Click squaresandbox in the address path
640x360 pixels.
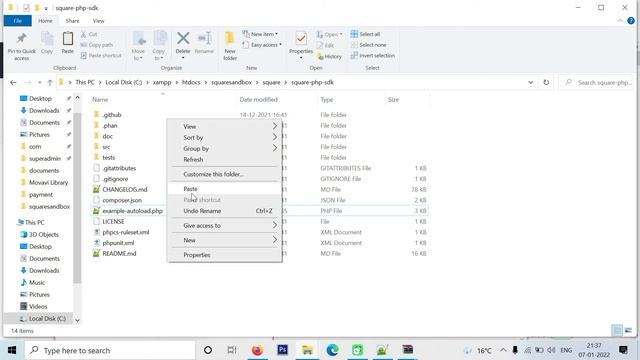click(x=231, y=82)
